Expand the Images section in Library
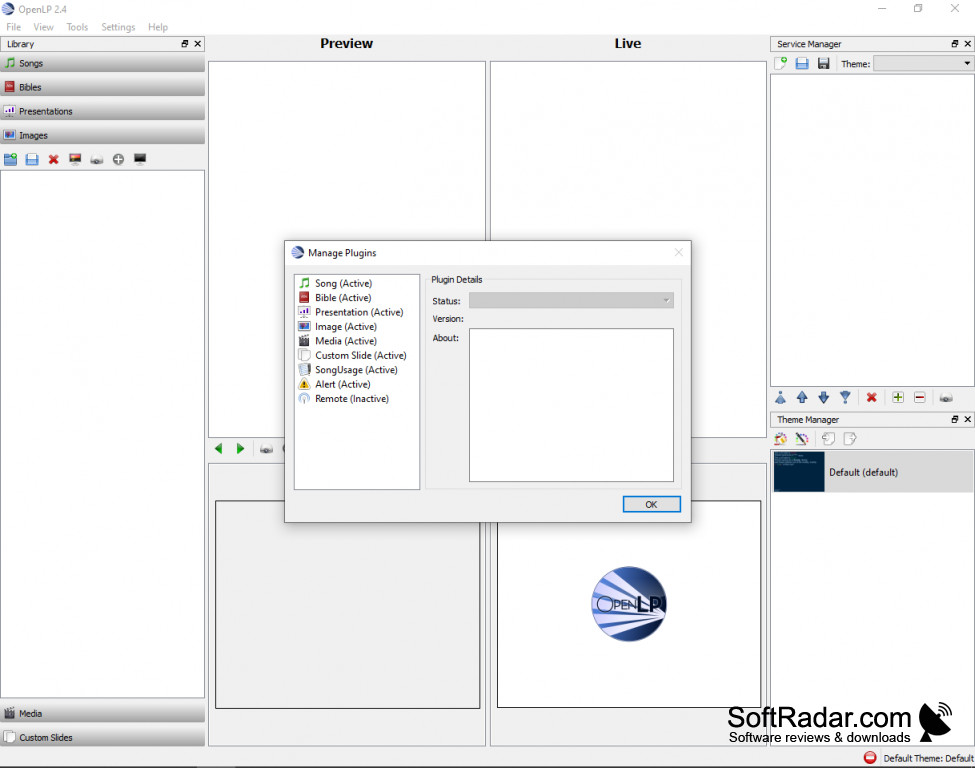 [103, 136]
